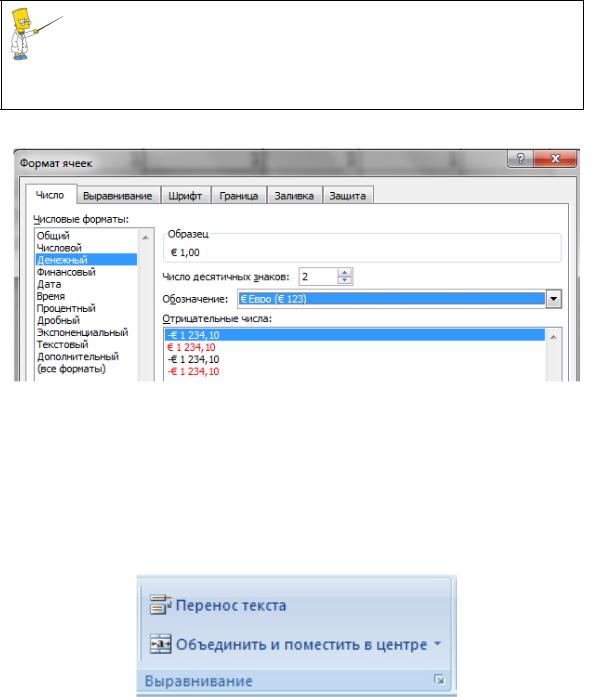Open the Выравнивание tab in Формат ячеек
This screenshot has height=697, width=591.
[x=117, y=196]
